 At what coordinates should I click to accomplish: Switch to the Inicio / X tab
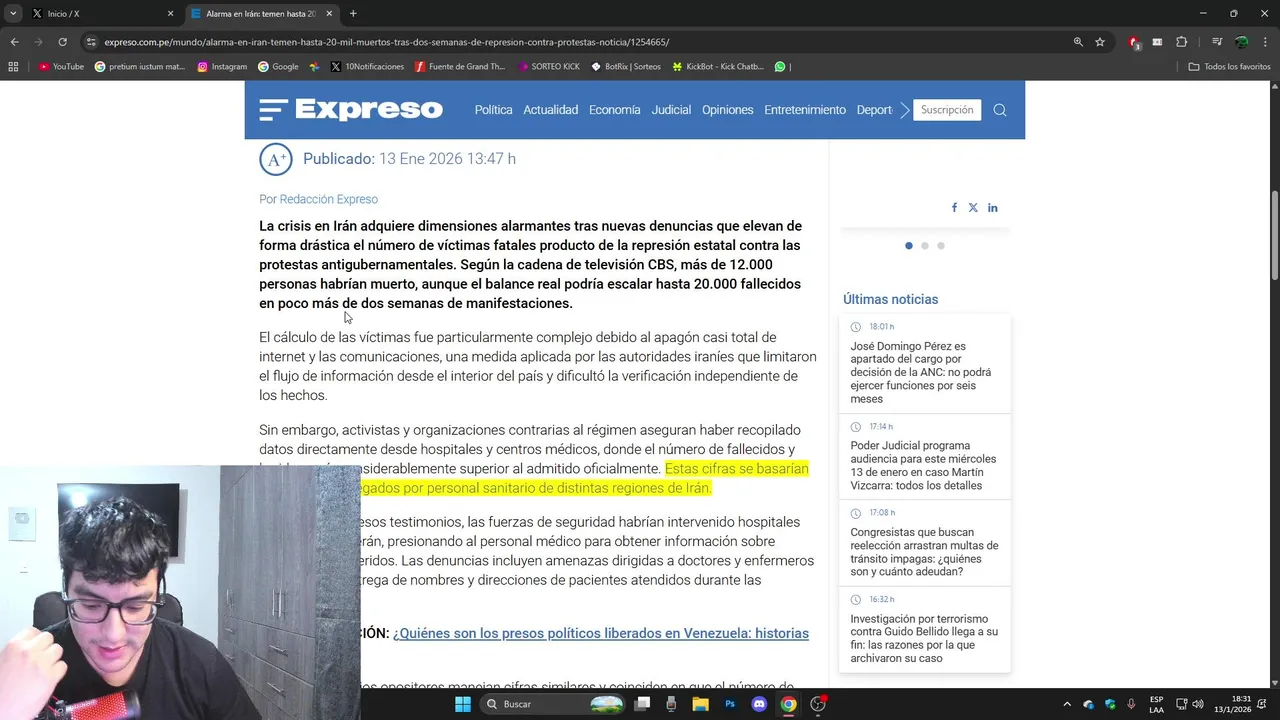tap(100, 14)
